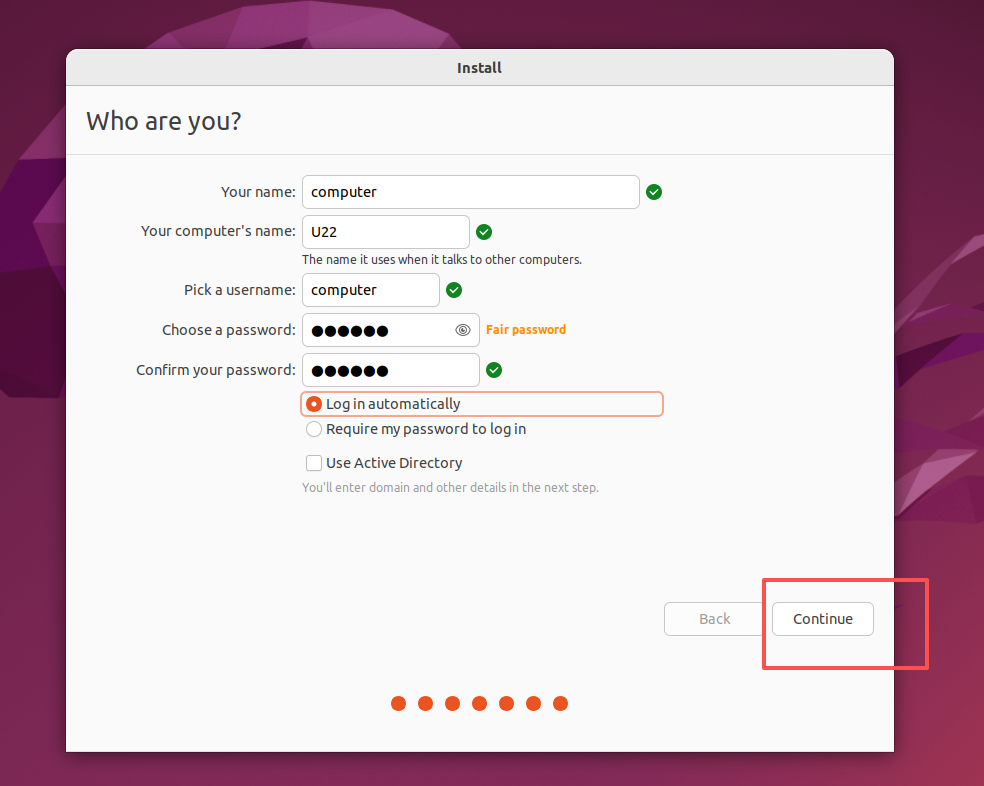Image resolution: width=984 pixels, height=786 pixels.
Task: Focus the Your name text field
Action: pyautogui.click(x=471, y=192)
